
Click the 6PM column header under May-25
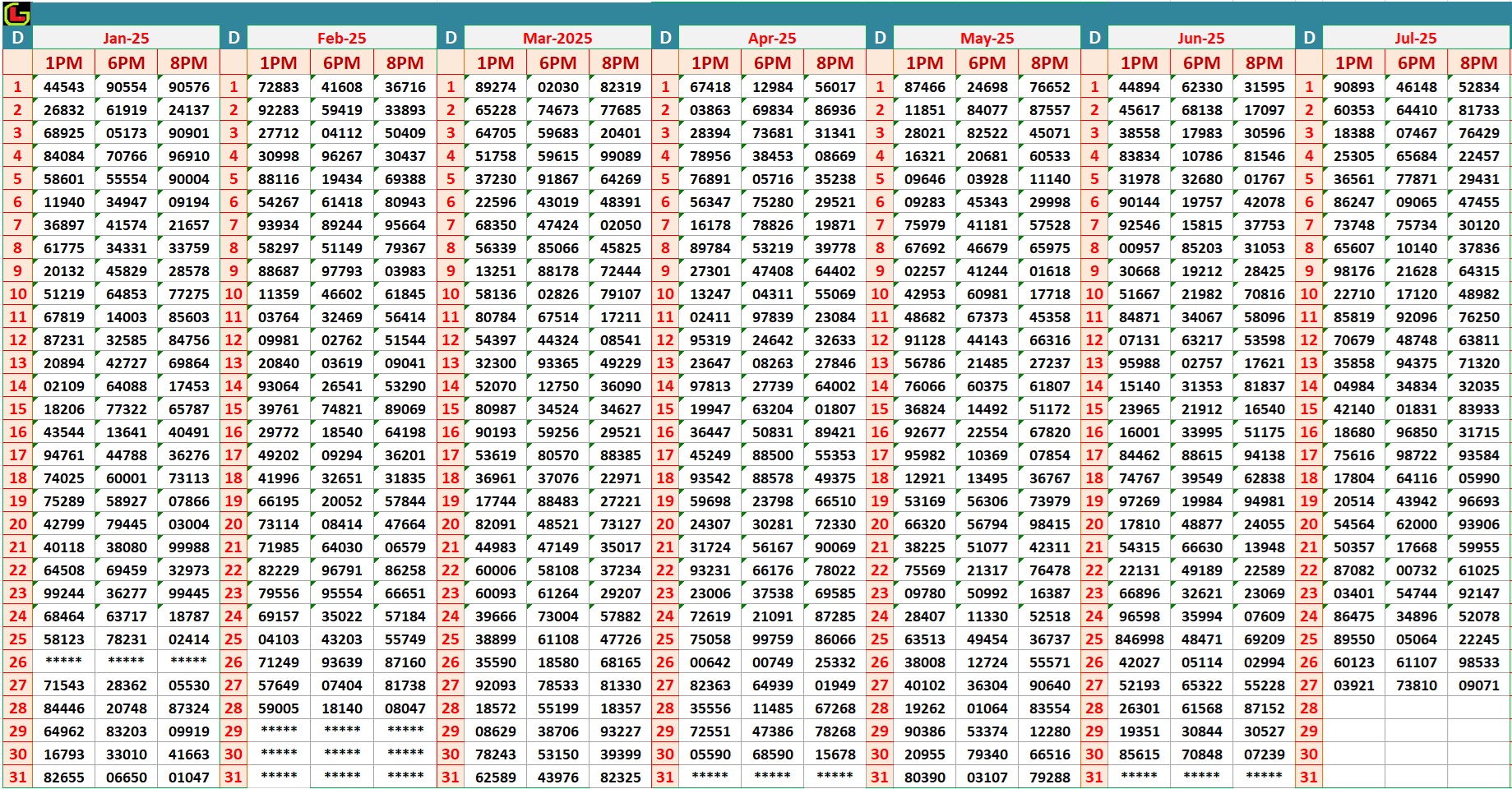pos(987,63)
